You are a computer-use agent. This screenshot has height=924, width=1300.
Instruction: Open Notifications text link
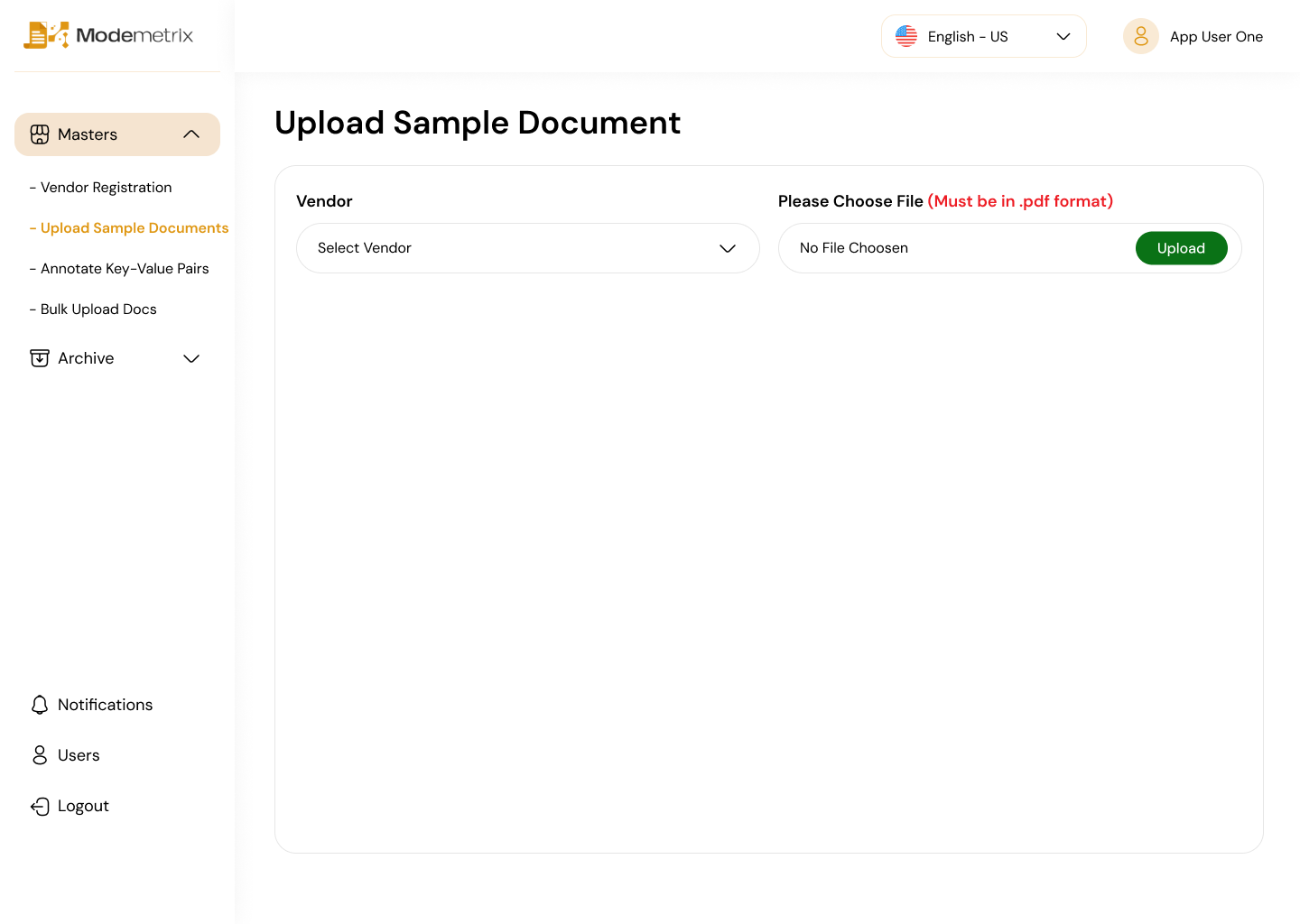tap(105, 705)
